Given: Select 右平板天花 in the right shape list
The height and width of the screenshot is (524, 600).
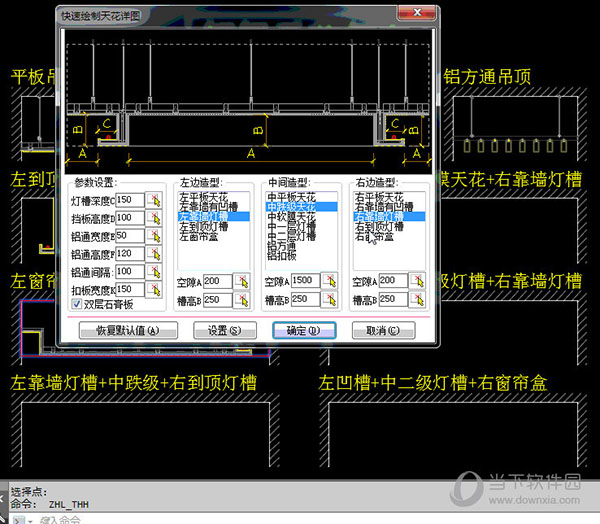Looking at the screenshot, I should tap(389, 197).
